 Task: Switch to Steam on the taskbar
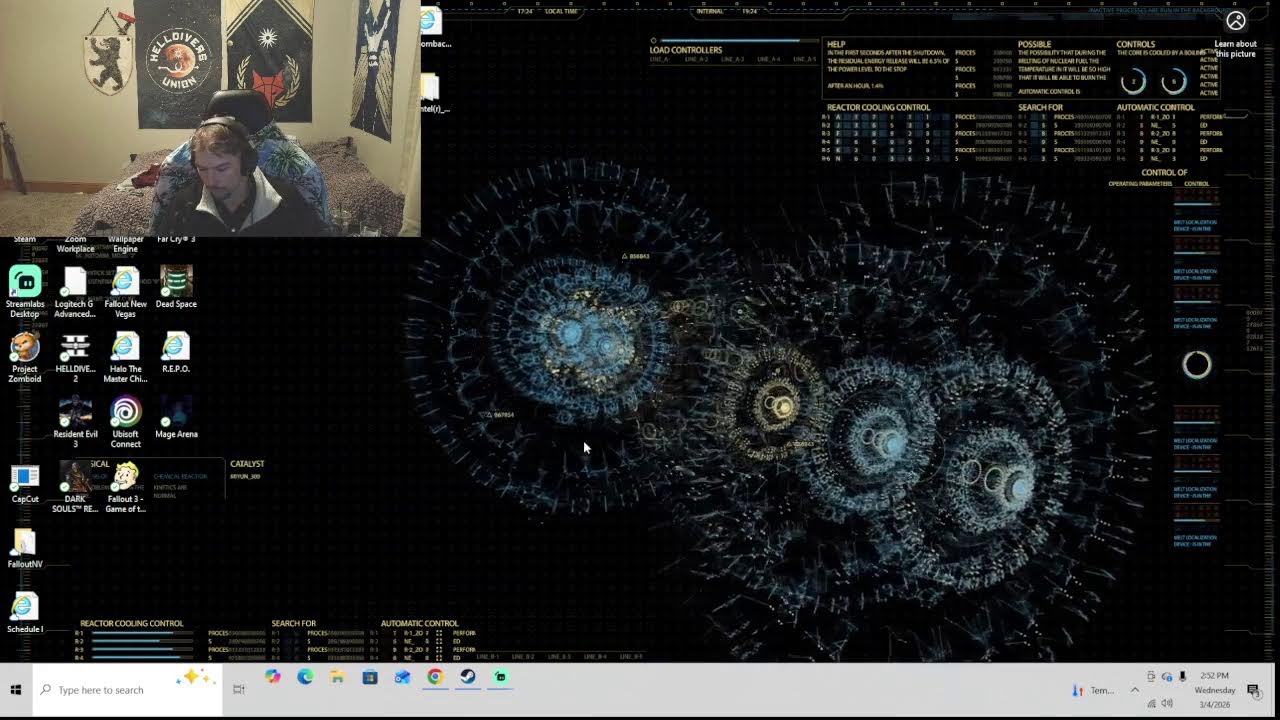tap(467, 677)
